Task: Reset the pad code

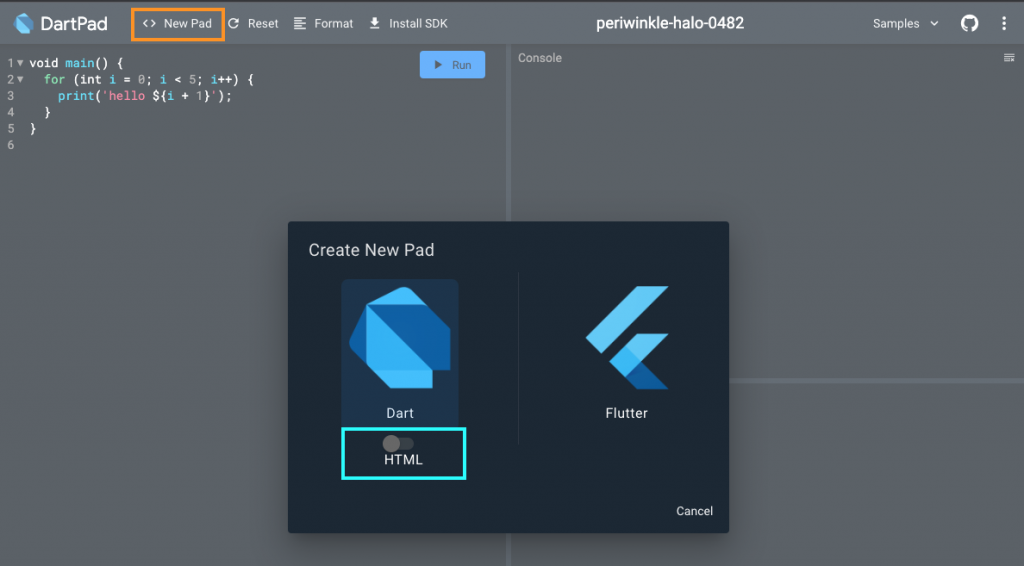Action: [x=253, y=24]
